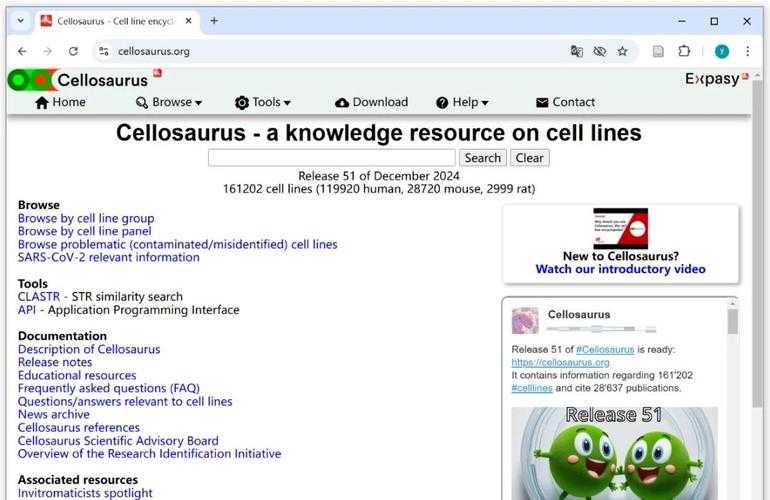Click the browser forward arrow
Image resolution: width=770 pixels, height=500 pixels.
[x=48, y=51]
